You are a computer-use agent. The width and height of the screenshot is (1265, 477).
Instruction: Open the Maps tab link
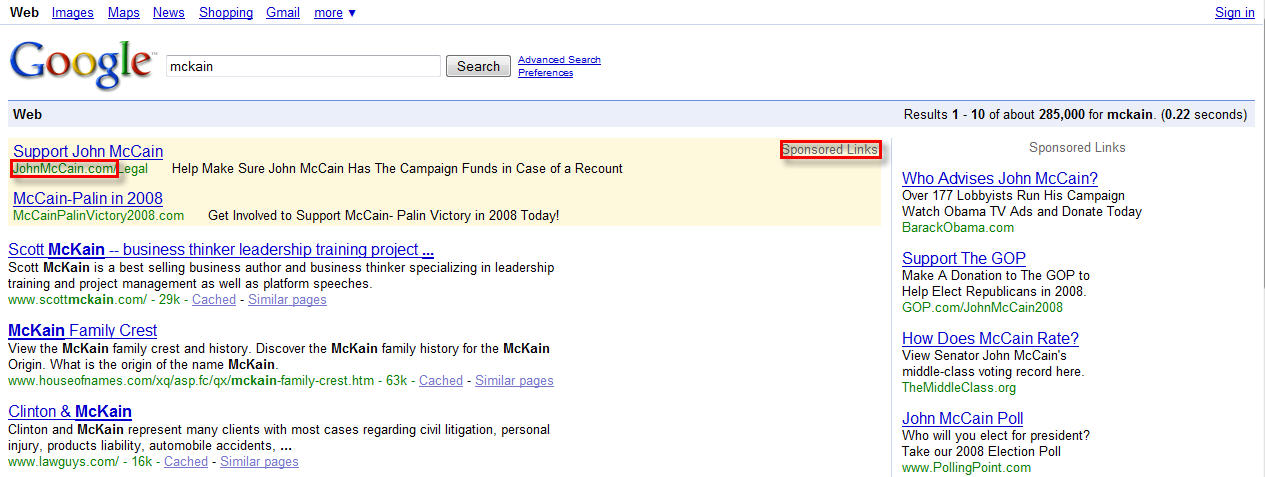(x=123, y=13)
